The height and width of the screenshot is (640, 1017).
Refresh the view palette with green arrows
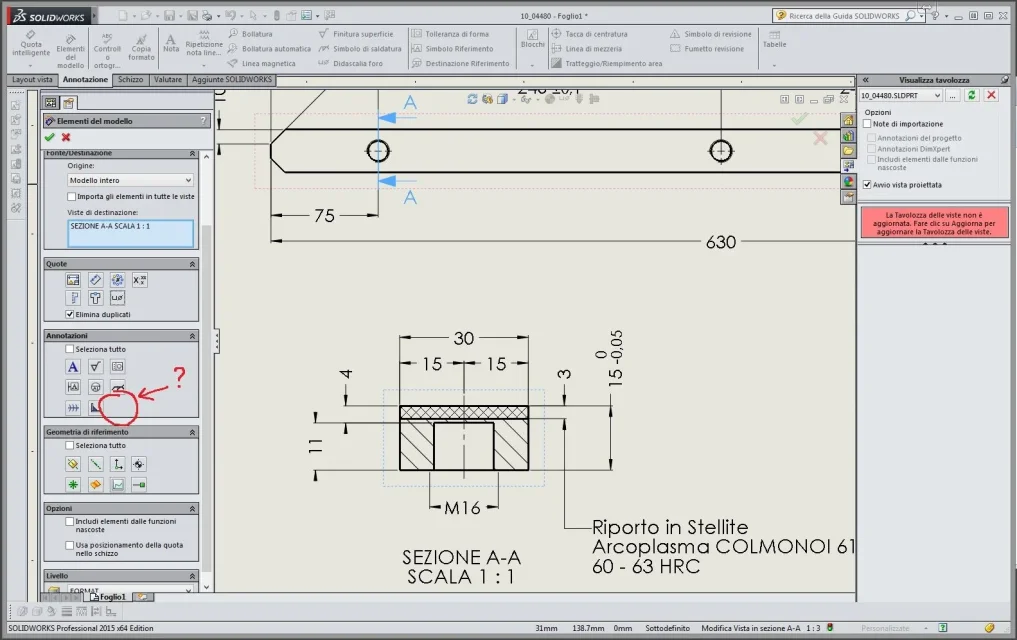coord(971,95)
